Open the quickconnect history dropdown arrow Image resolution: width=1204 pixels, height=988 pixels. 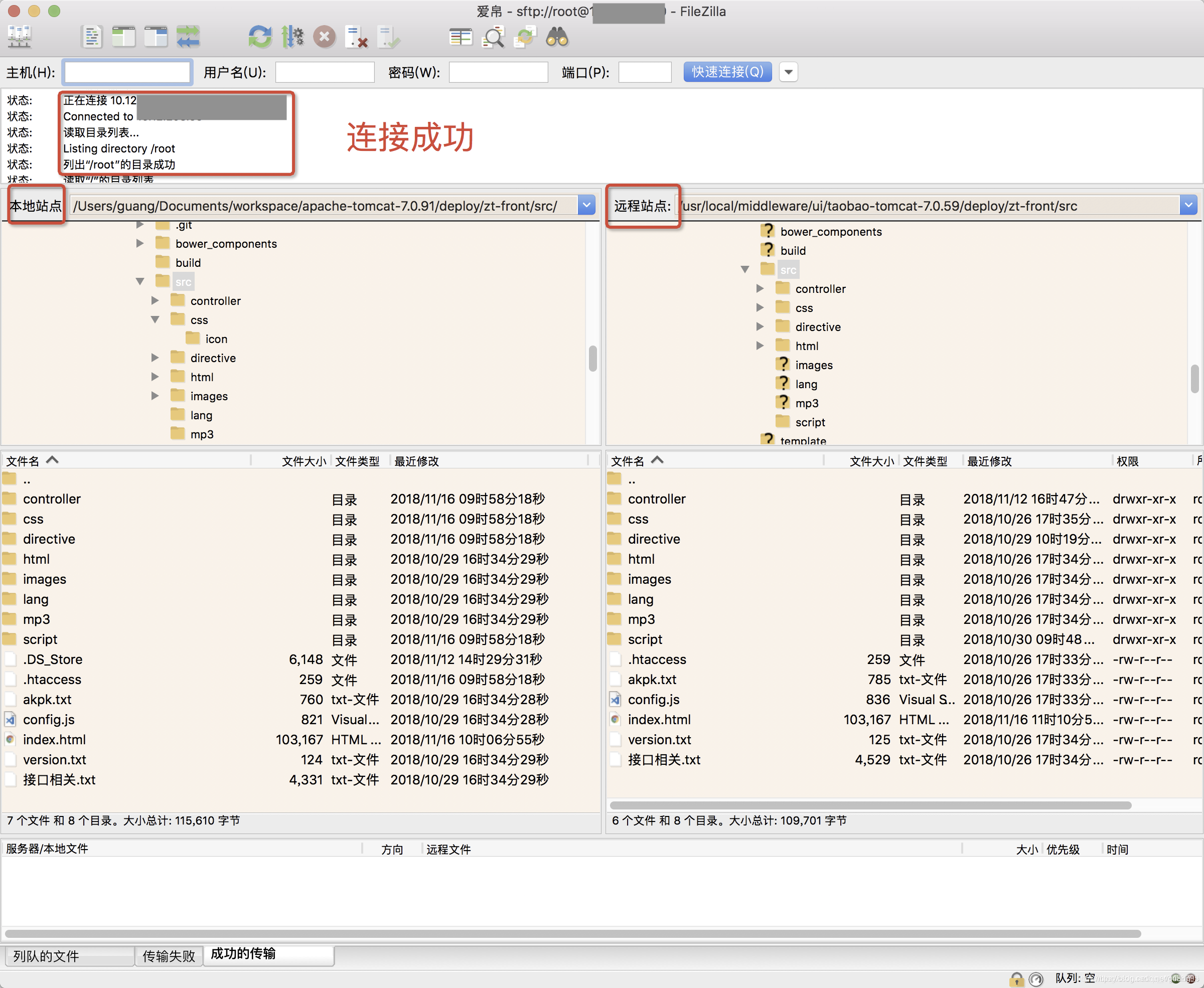789,72
